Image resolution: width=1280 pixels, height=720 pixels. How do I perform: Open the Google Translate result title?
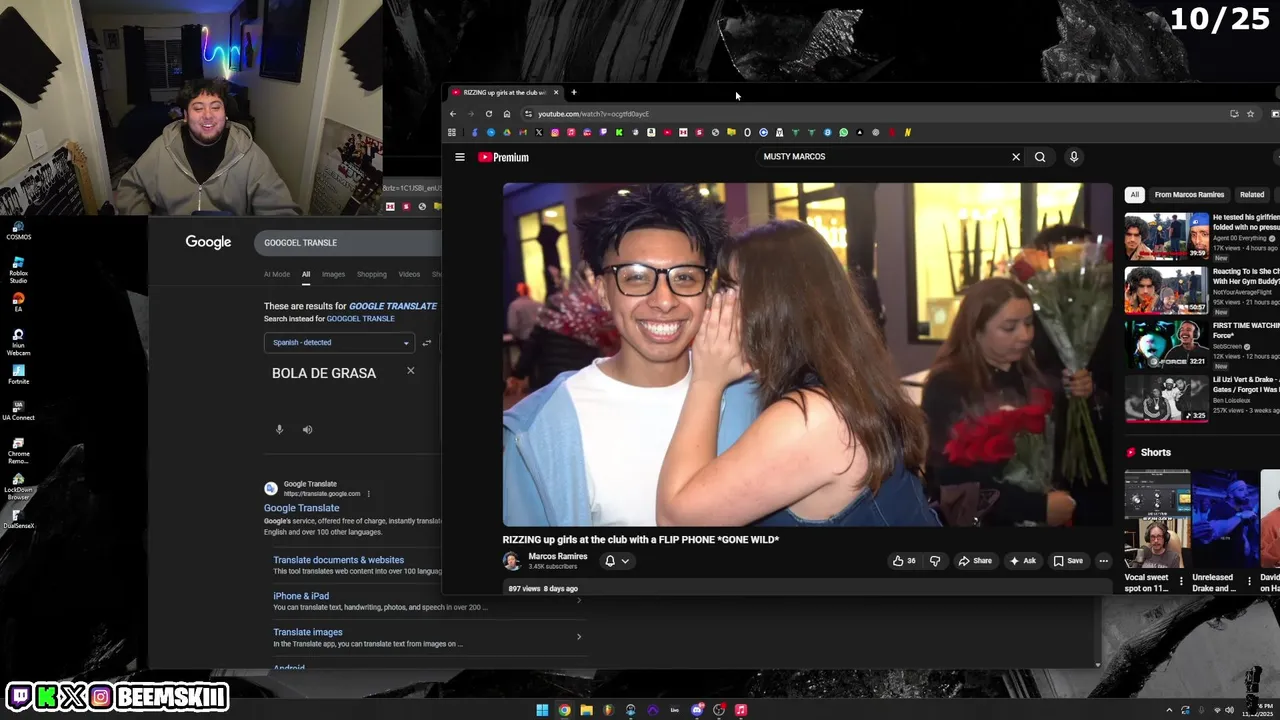click(302, 508)
